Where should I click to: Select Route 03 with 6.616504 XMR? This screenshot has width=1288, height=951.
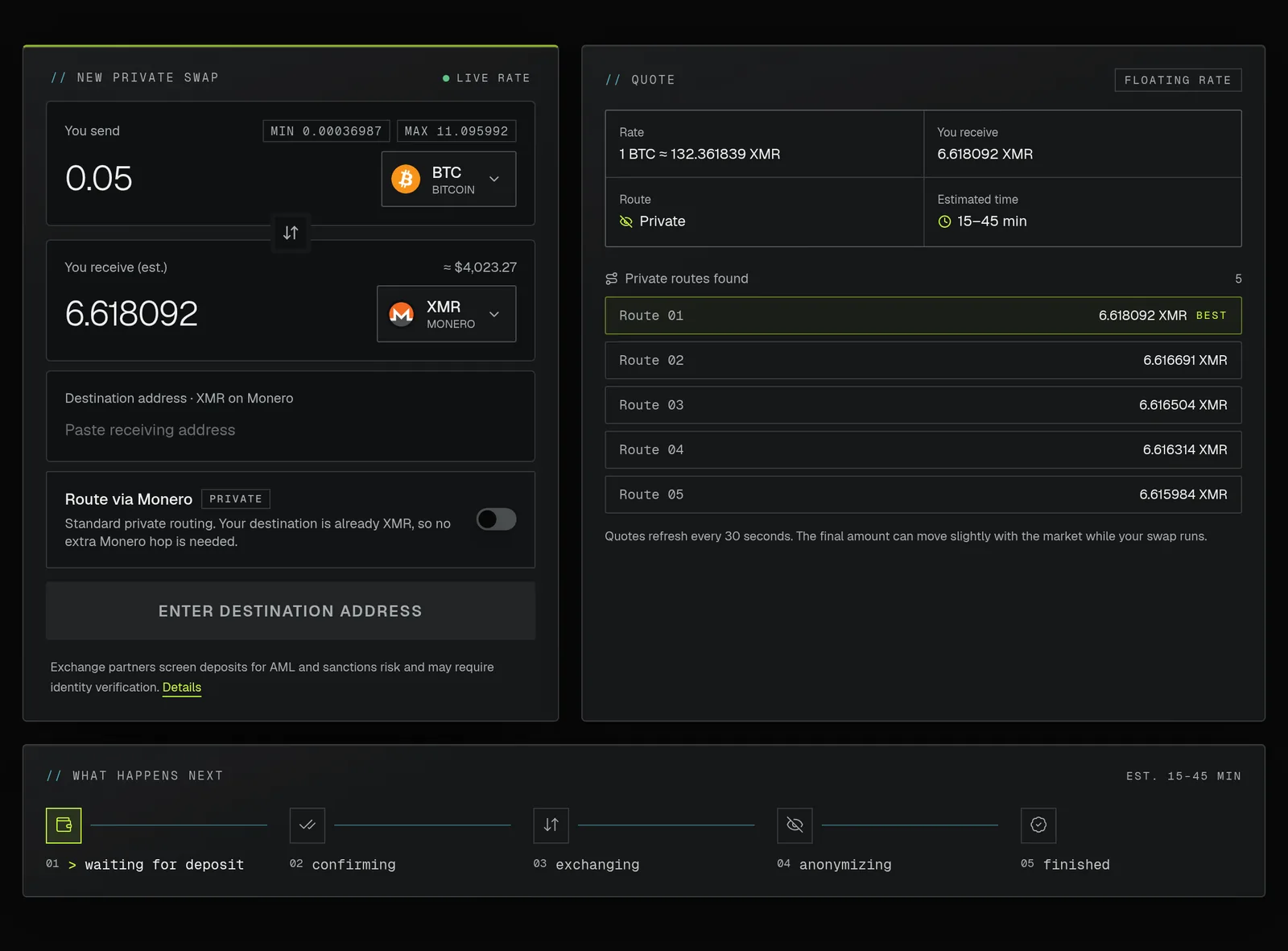point(923,405)
